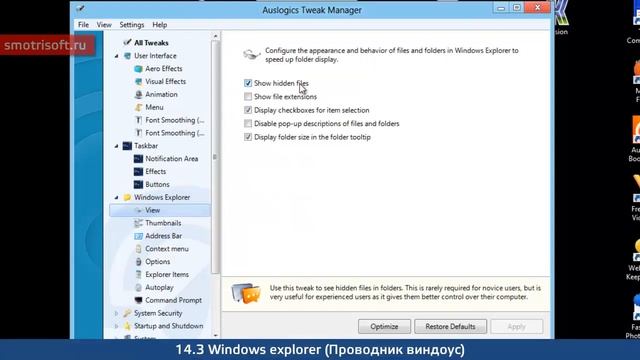Toggle Display checkboxes for item selection

(248, 110)
